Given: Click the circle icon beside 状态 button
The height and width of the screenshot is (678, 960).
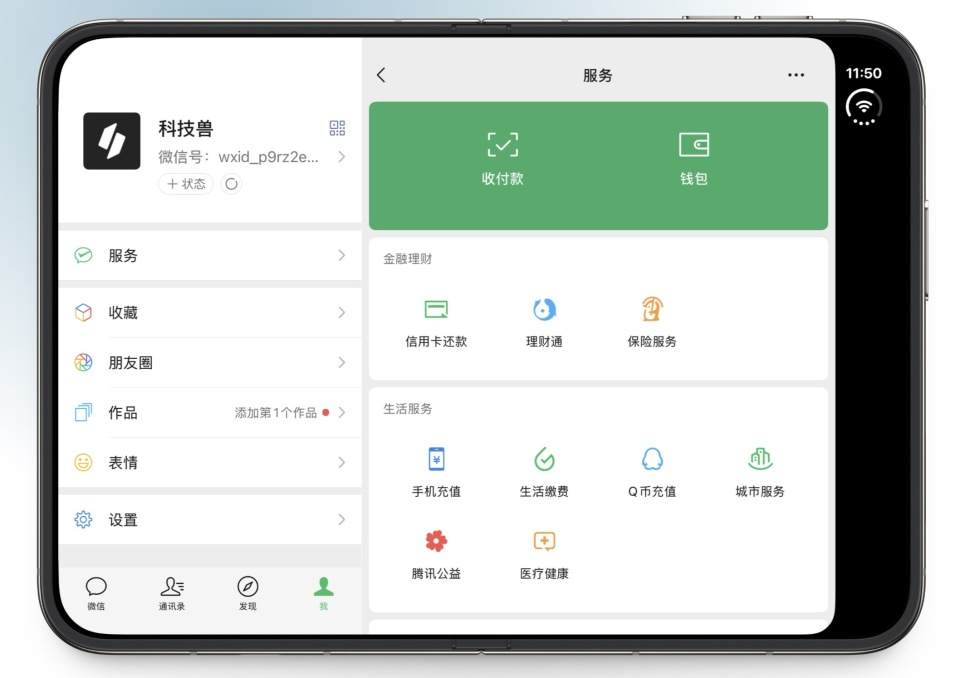Looking at the screenshot, I should coord(231,184).
